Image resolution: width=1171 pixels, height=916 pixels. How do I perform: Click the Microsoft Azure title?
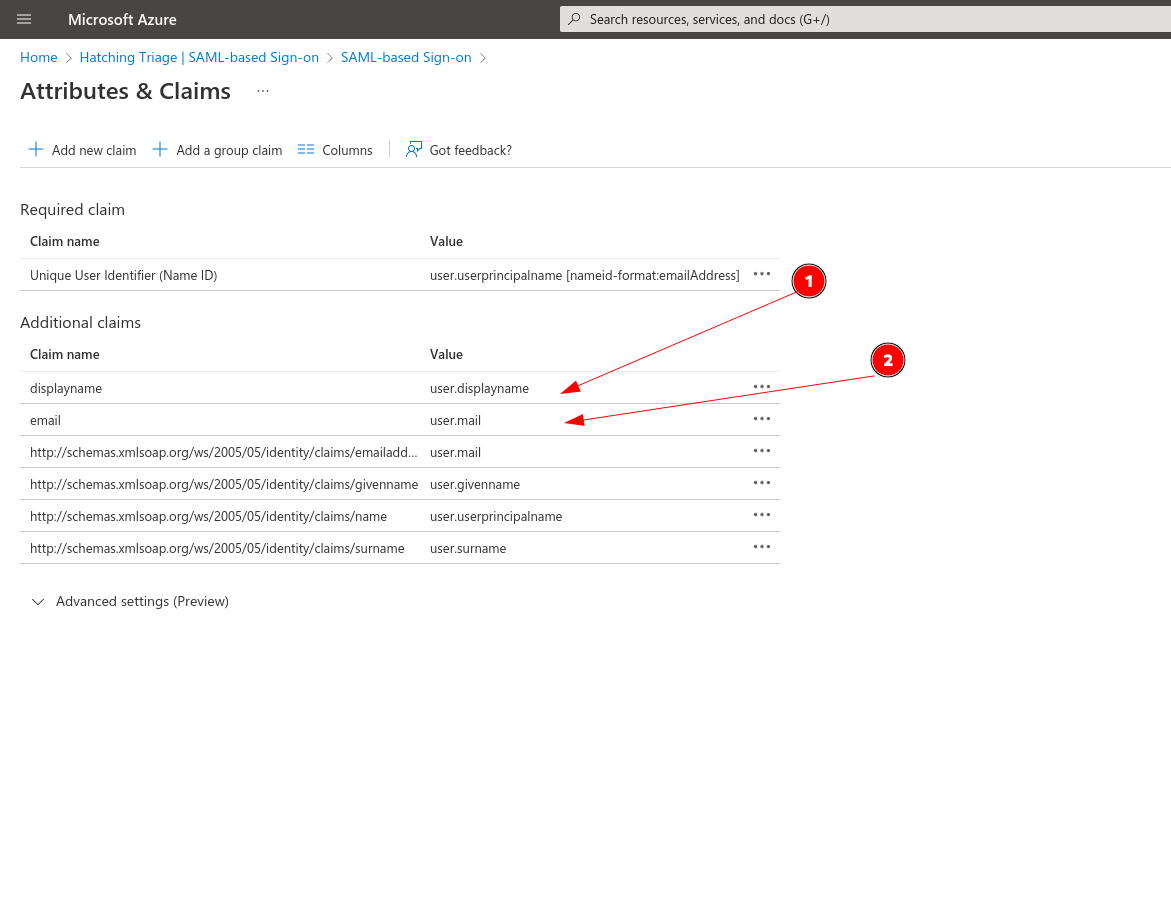coord(122,19)
